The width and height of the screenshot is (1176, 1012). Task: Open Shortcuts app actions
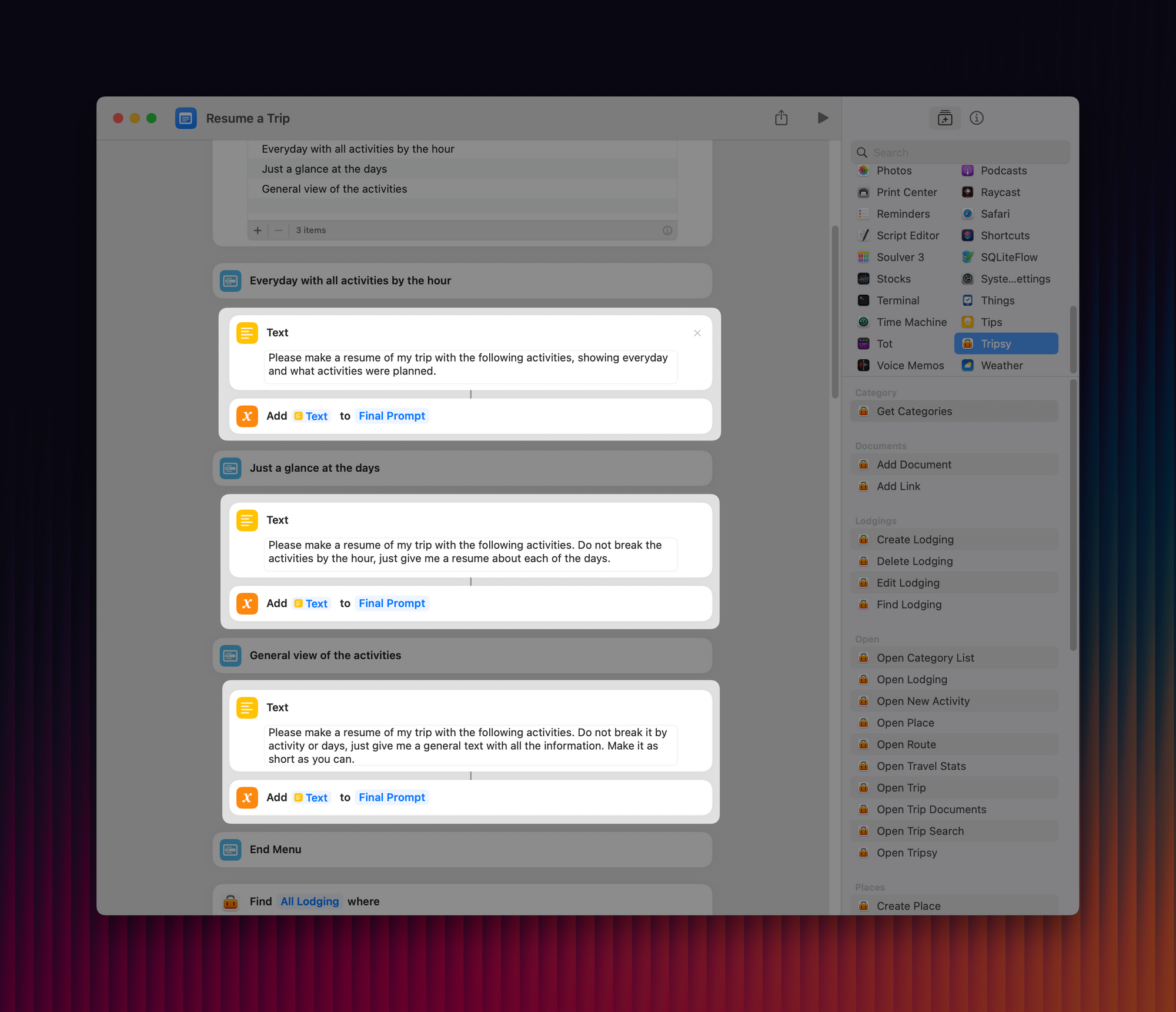(1004, 236)
